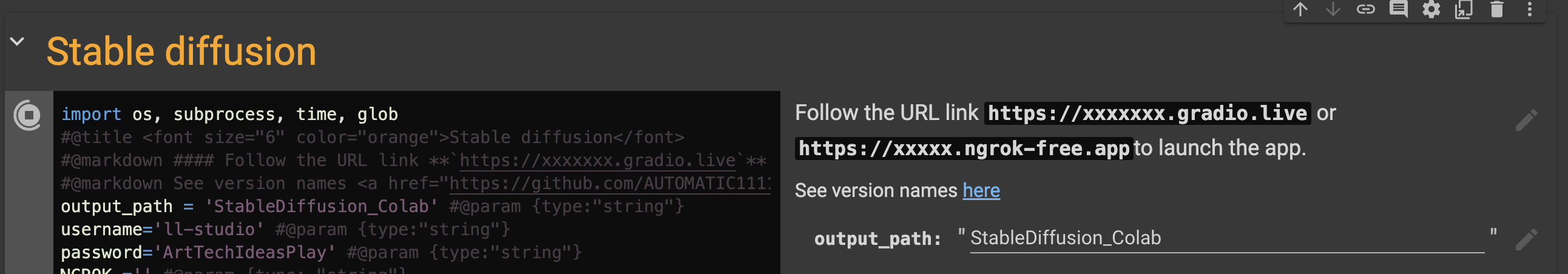The width and height of the screenshot is (1568, 274).
Task: Click pencil icon next to output_path field
Action: tap(1526, 239)
